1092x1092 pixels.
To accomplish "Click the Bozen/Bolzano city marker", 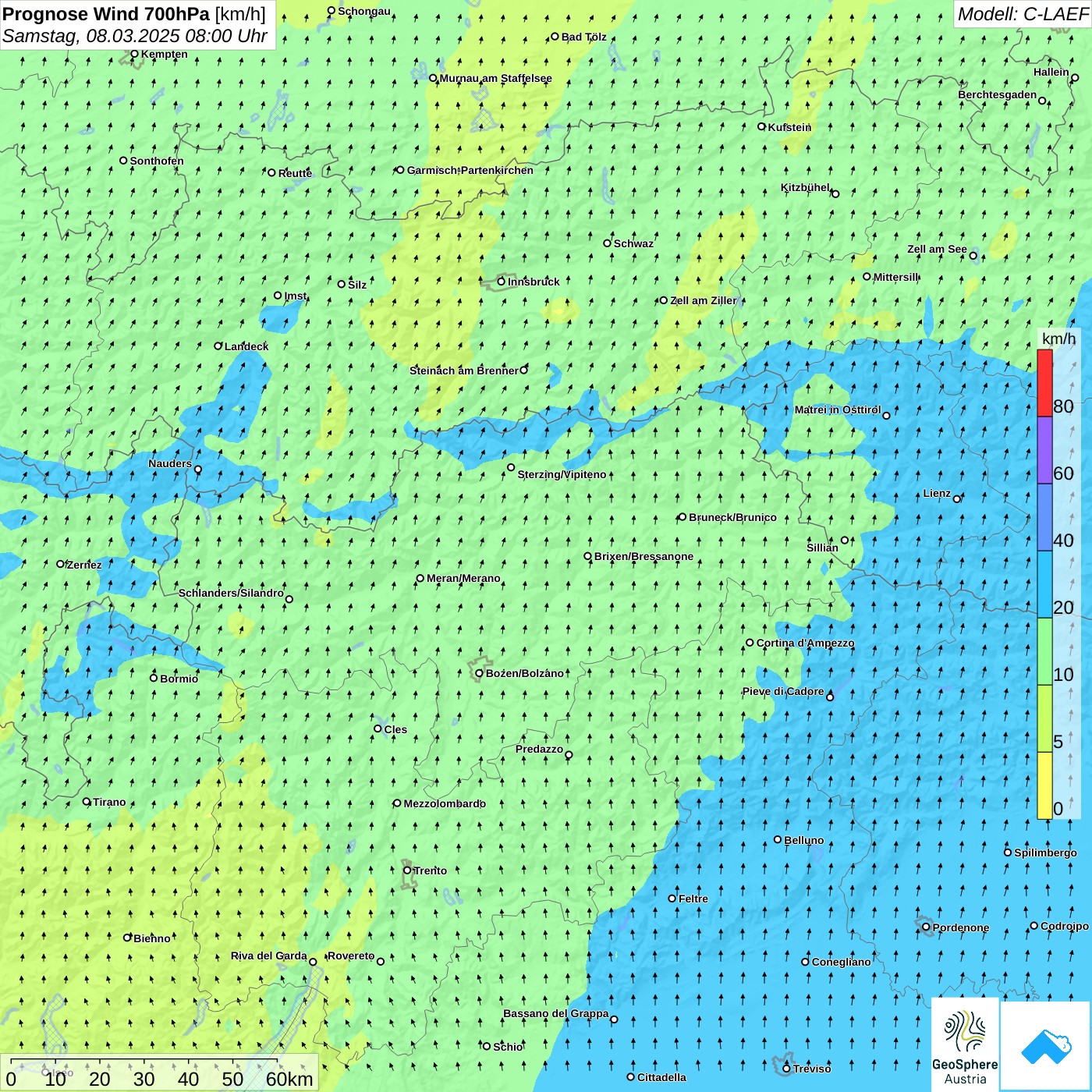I will pos(480,673).
